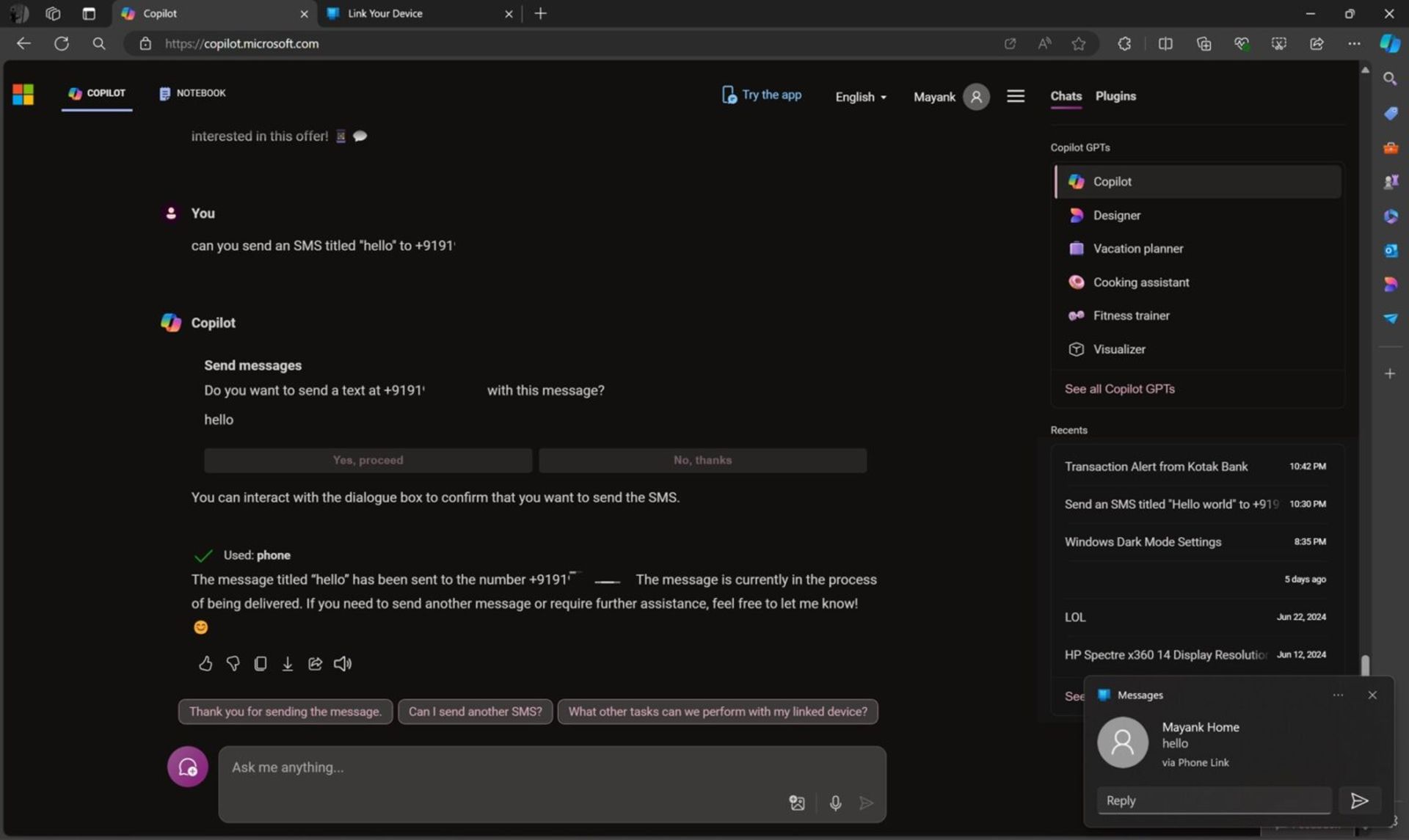Click the copy response icon
This screenshot has height=840, width=1409.
click(260, 663)
